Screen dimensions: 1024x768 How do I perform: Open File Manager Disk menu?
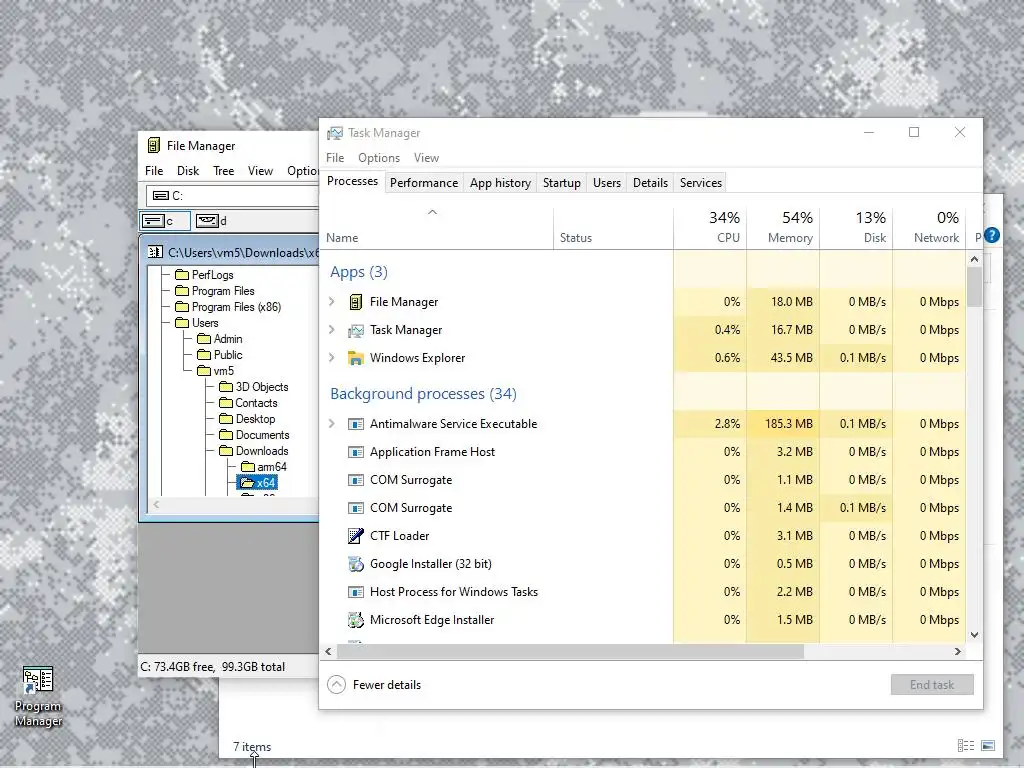click(x=188, y=170)
